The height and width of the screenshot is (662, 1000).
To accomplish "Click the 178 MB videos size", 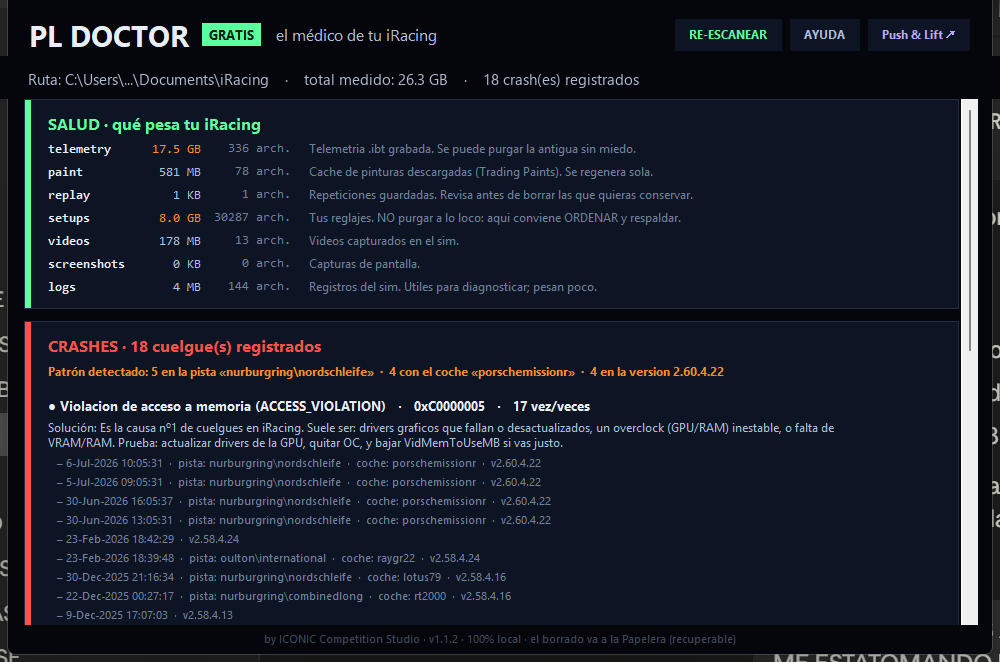I will click(180, 241).
